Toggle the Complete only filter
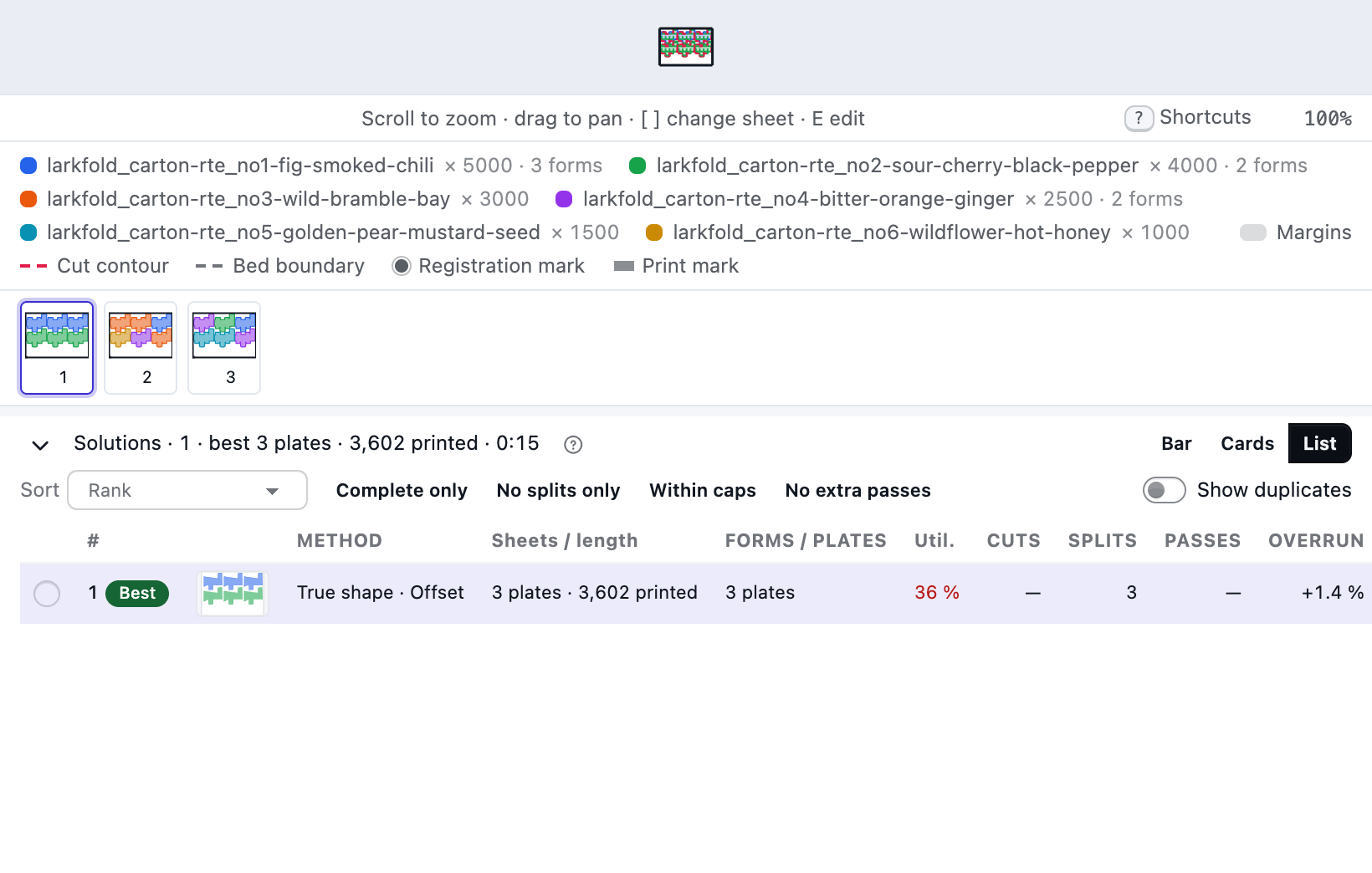1372x873 pixels. [x=402, y=491]
